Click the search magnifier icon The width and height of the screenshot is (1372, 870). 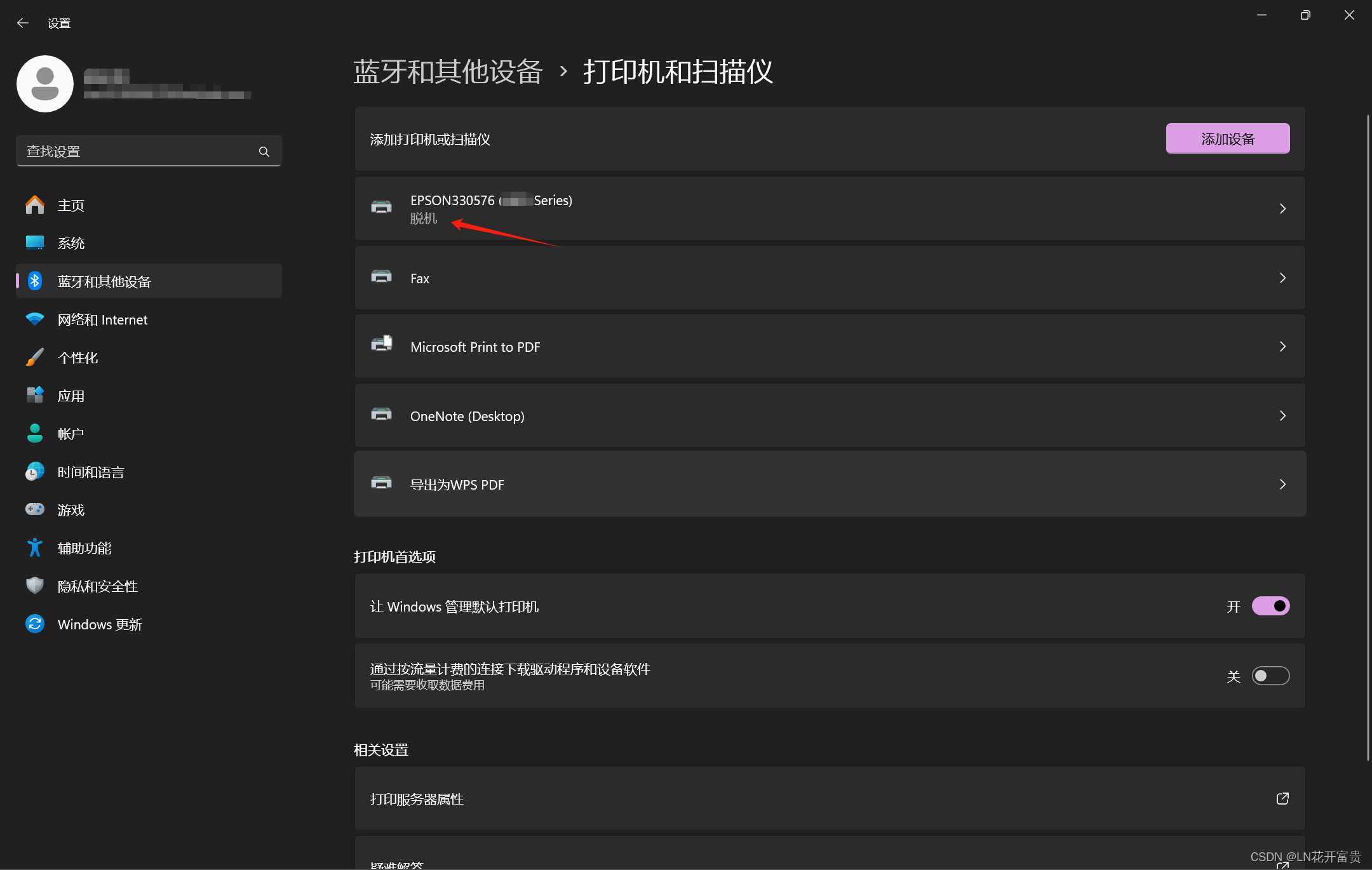(264, 152)
